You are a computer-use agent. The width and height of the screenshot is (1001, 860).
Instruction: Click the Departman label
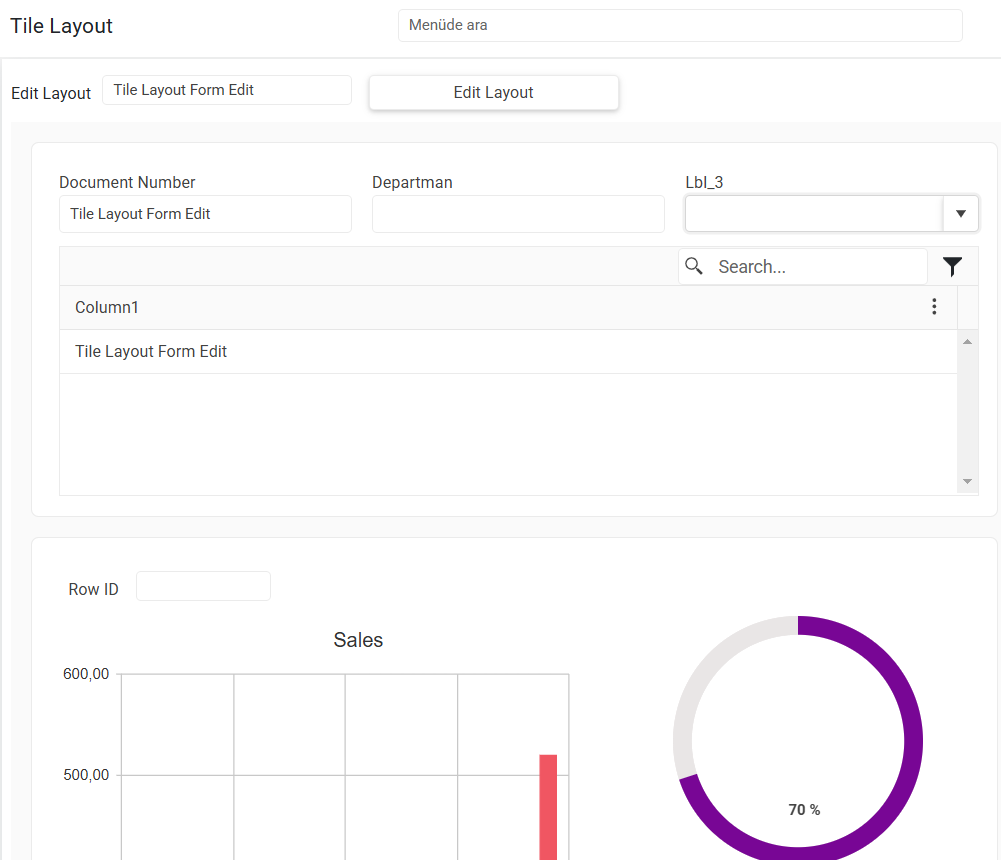(412, 183)
